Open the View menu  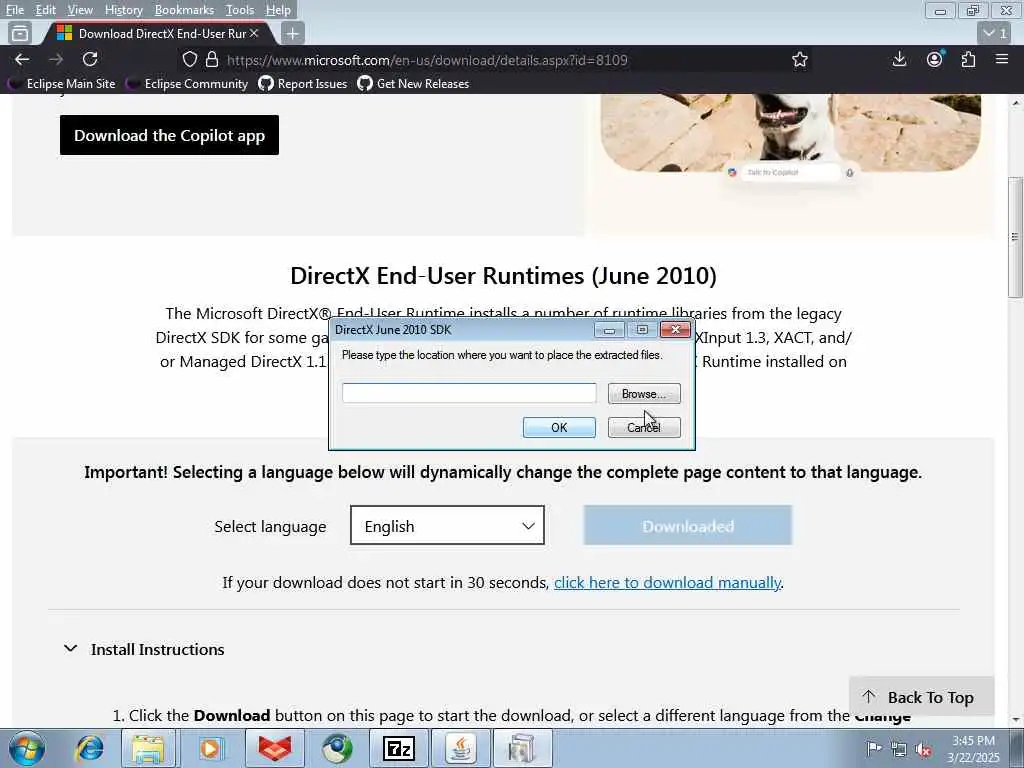pyautogui.click(x=80, y=10)
